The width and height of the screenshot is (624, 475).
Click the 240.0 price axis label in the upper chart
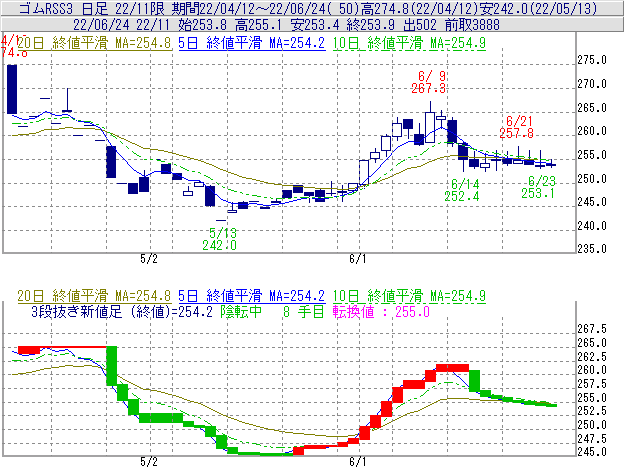592,226
